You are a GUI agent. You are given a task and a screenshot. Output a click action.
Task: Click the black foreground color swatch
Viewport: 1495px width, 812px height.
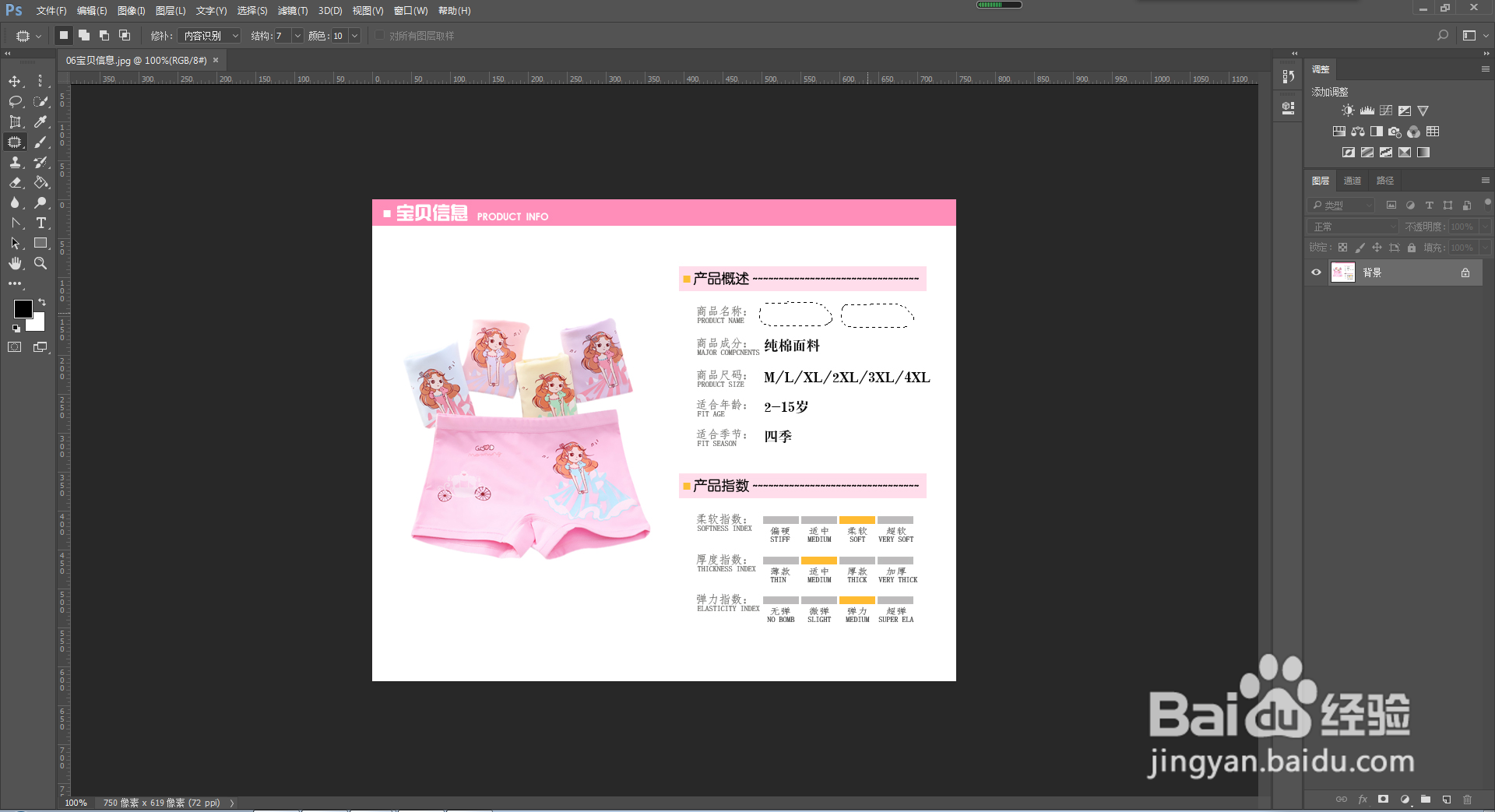coord(23,308)
